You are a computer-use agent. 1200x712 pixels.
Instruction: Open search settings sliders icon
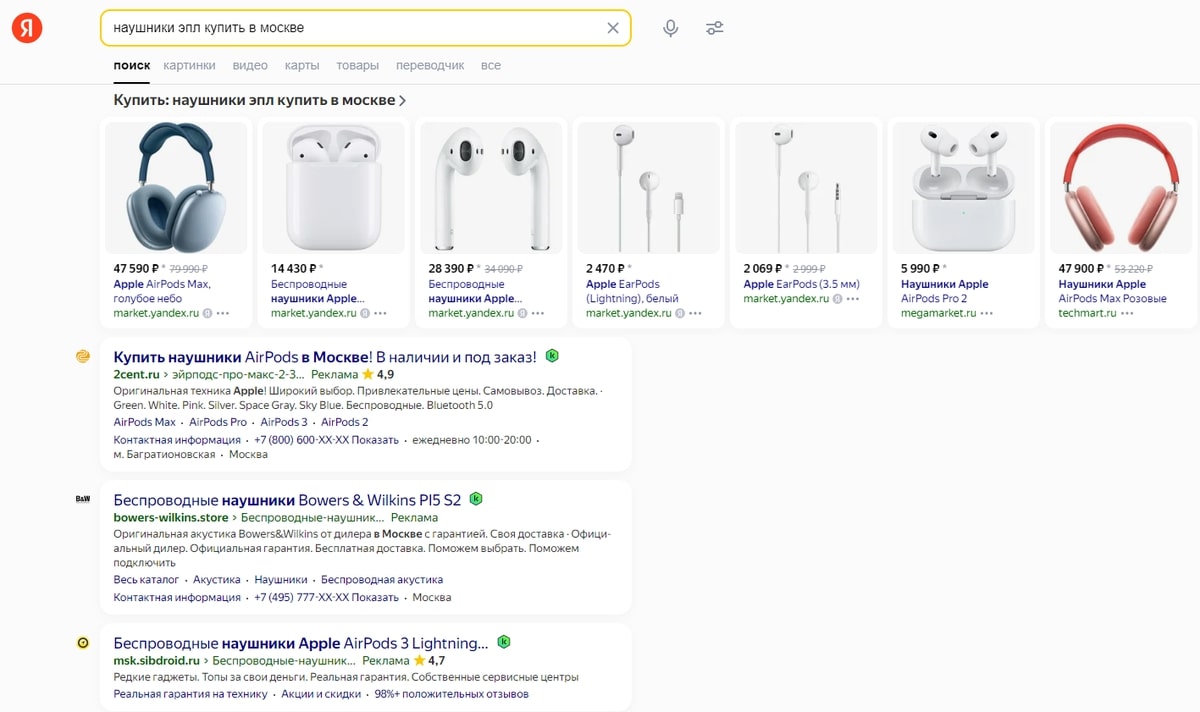[714, 28]
